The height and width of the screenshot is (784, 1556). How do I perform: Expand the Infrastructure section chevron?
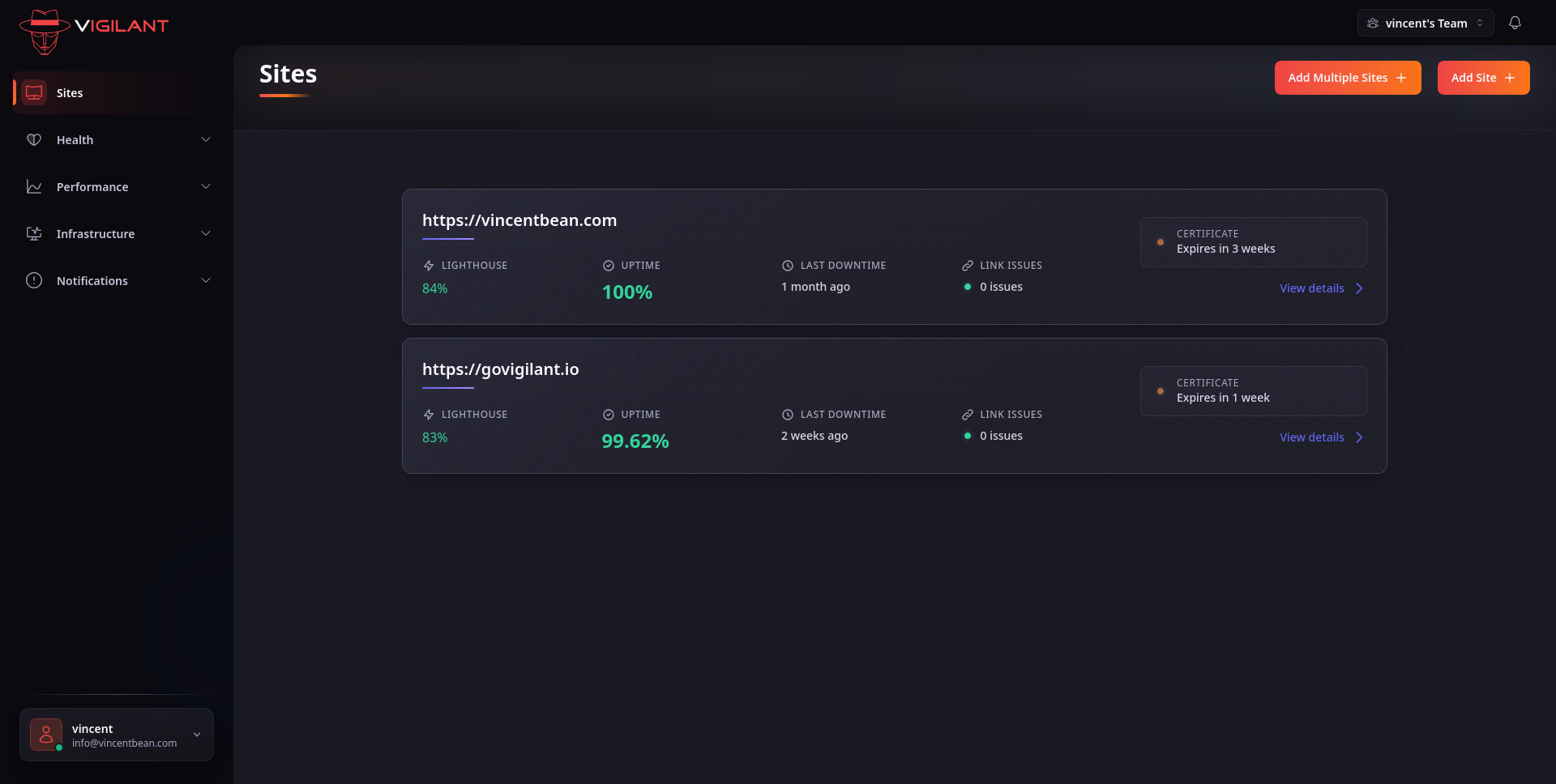point(206,234)
